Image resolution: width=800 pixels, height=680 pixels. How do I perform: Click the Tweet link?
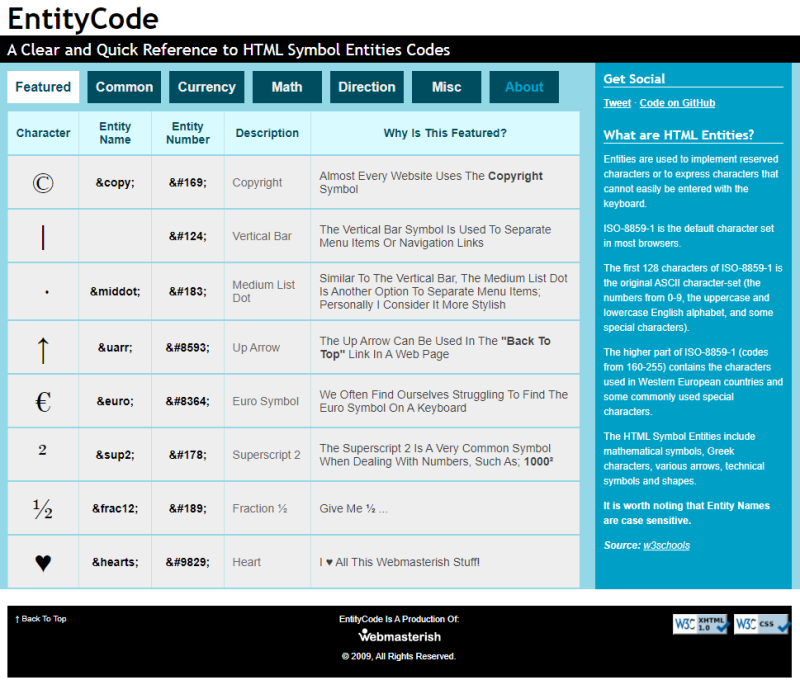[x=617, y=102]
